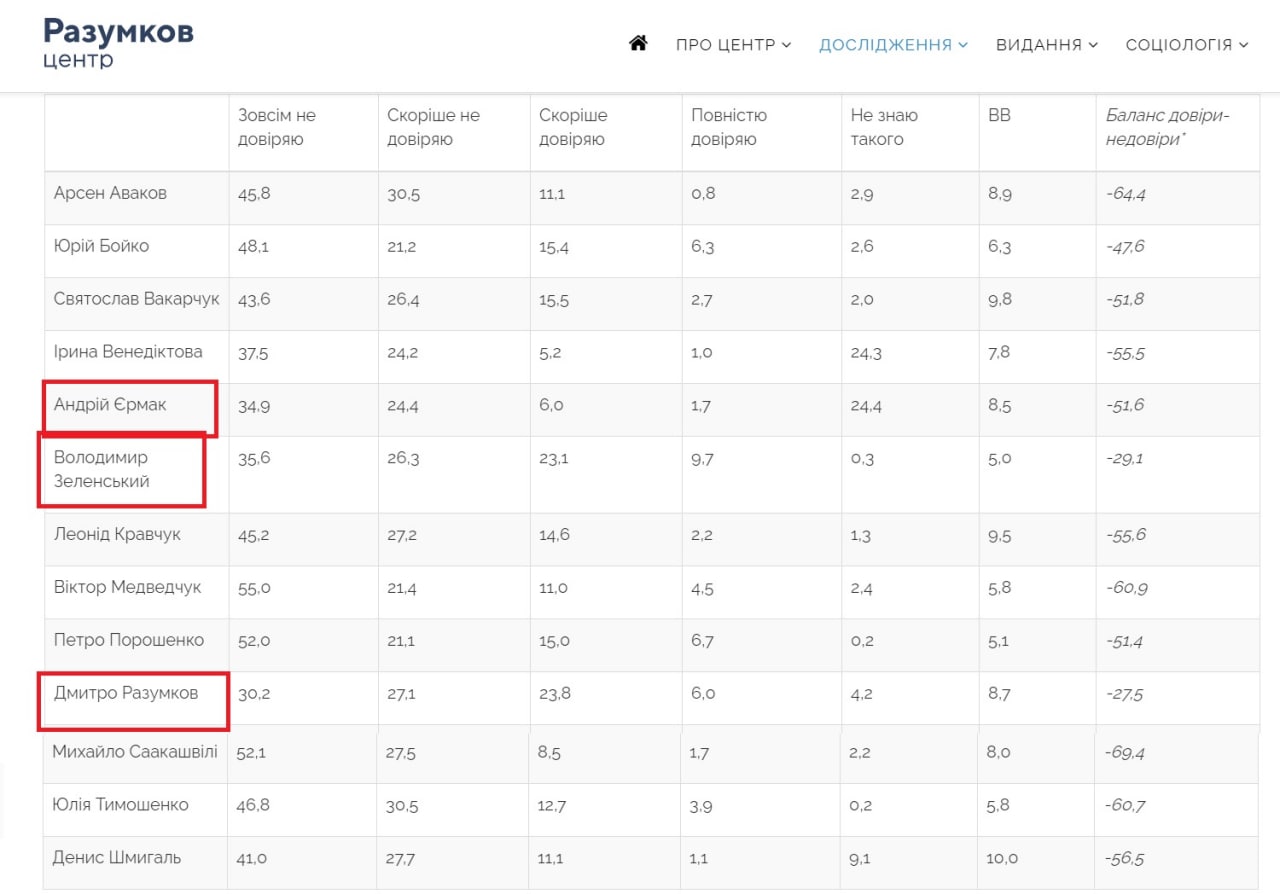Click Медведчук's balance value -60,9
Image resolution: width=1280 pixels, height=894 pixels.
1126,588
